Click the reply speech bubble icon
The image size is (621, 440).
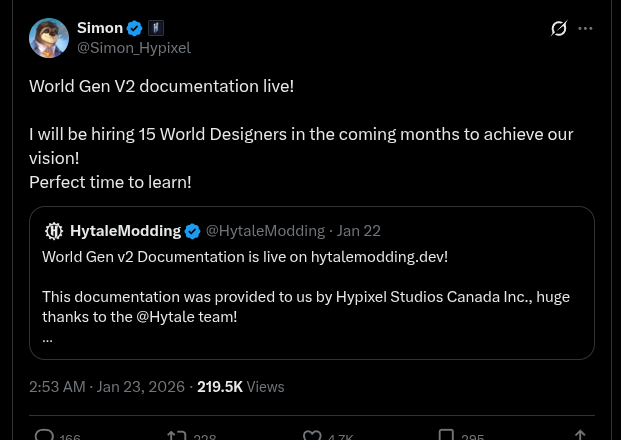point(45,435)
